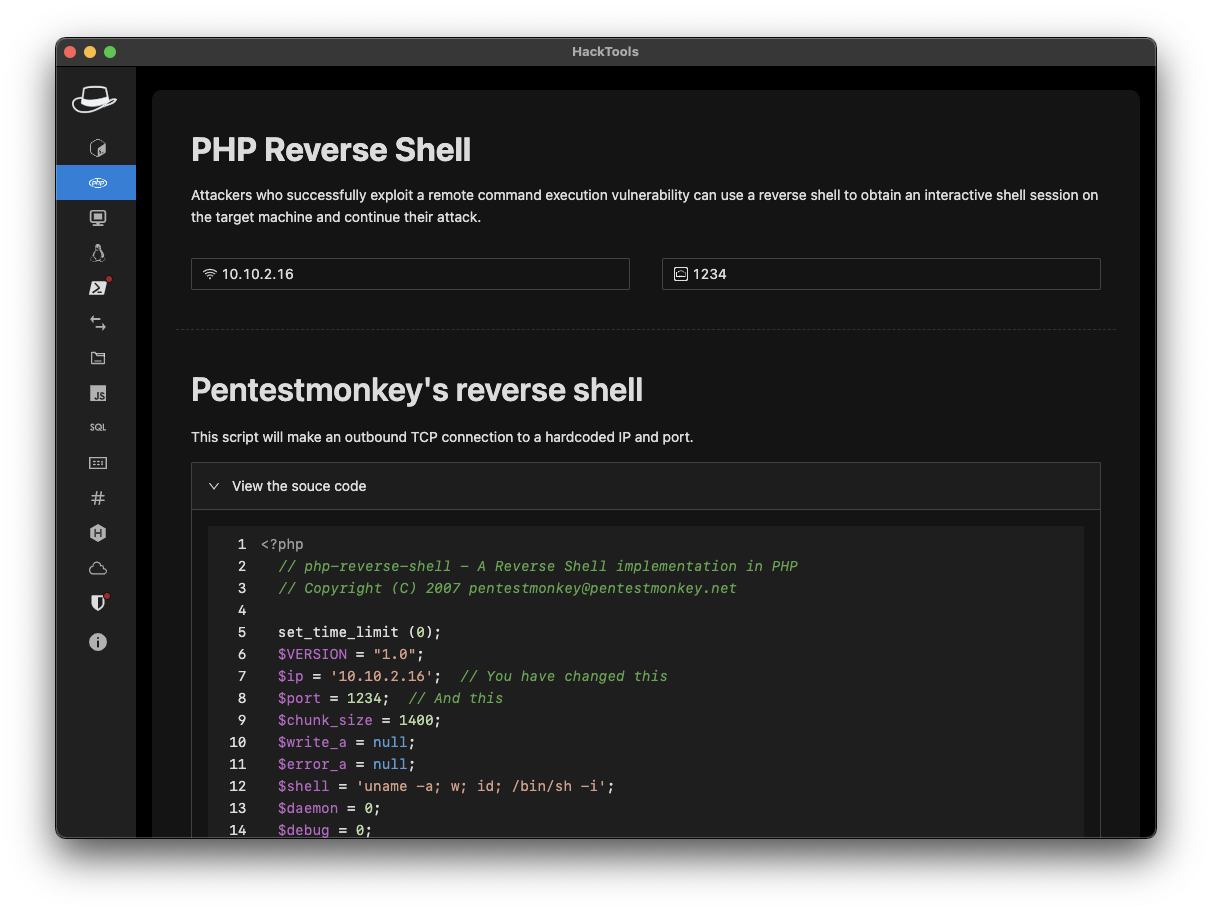
Task: Click the '$error_a = null;' code line
Action: tap(346, 764)
